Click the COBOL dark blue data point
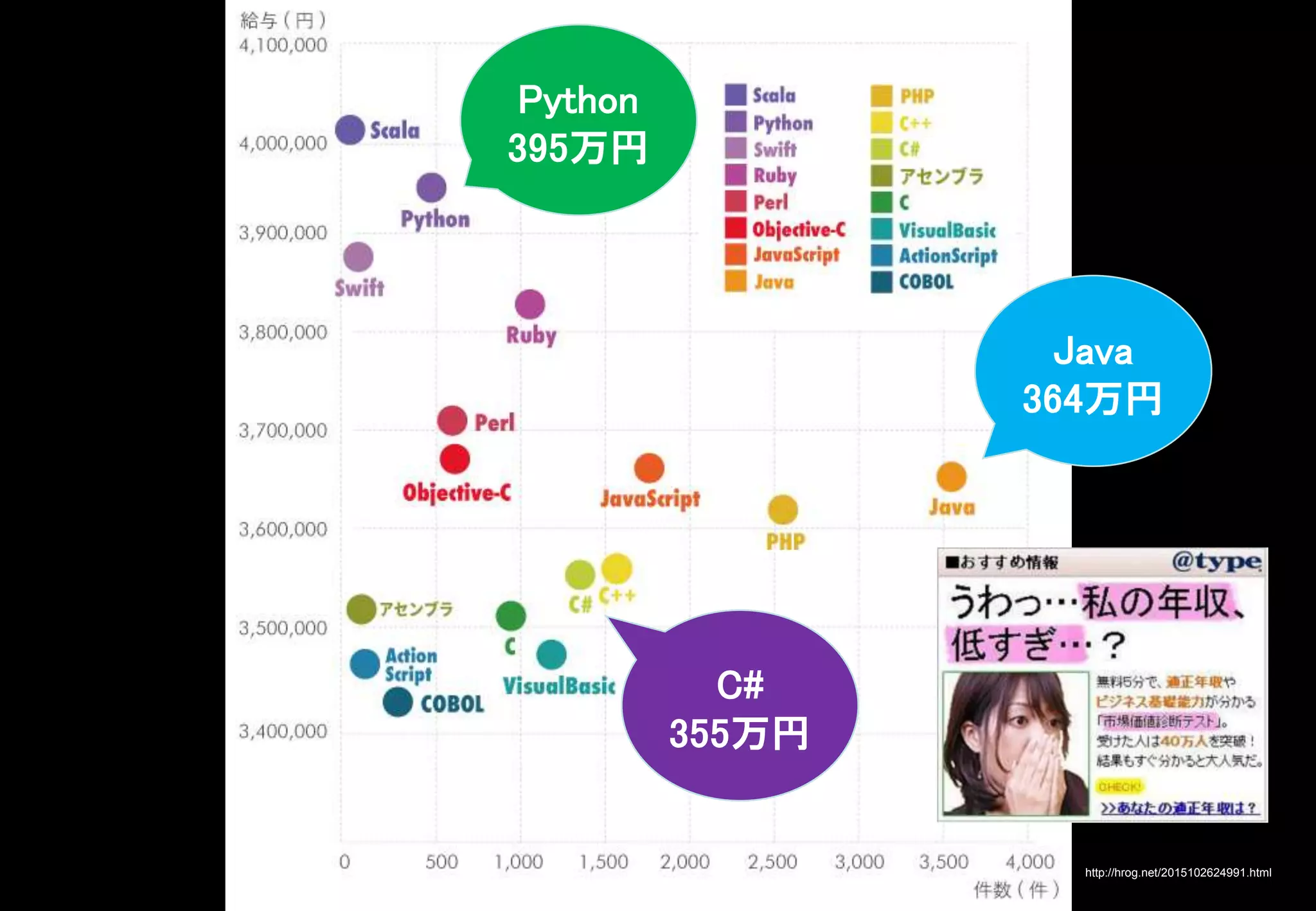1316x911 pixels. point(398,702)
